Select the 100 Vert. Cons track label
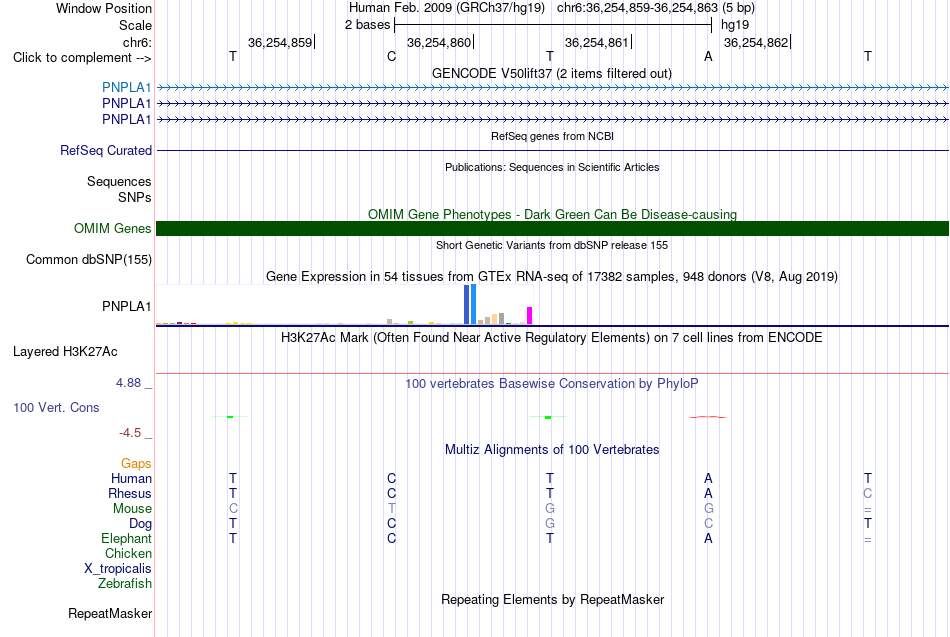 [56, 407]
